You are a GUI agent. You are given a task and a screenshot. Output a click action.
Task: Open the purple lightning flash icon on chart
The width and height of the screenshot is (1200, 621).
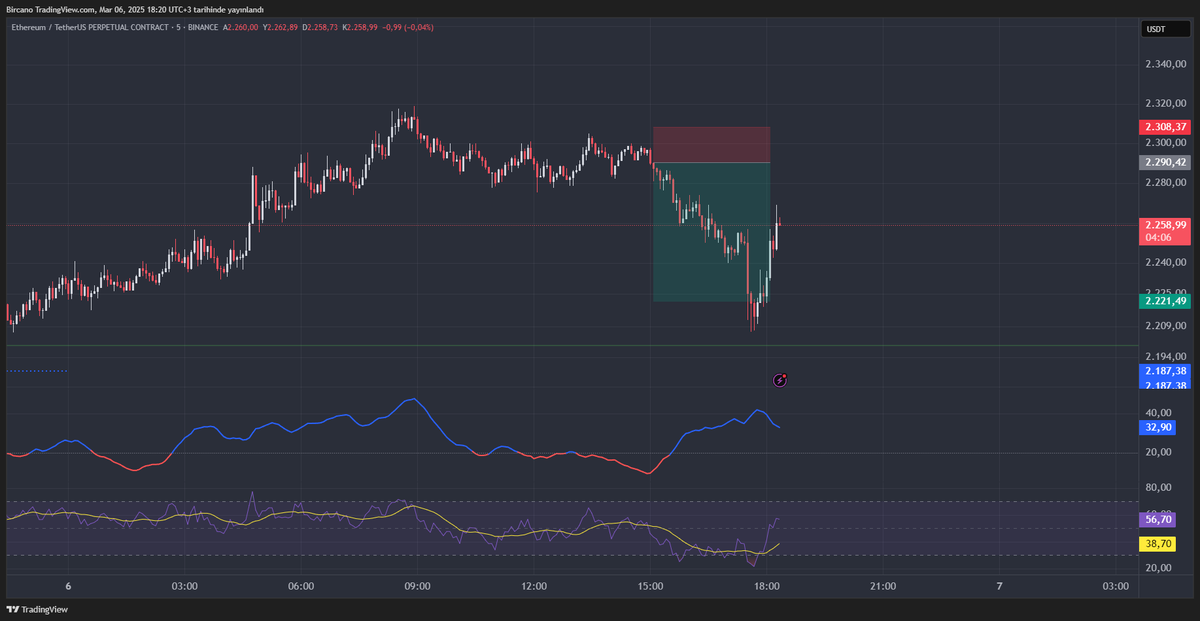coord(780,380)
